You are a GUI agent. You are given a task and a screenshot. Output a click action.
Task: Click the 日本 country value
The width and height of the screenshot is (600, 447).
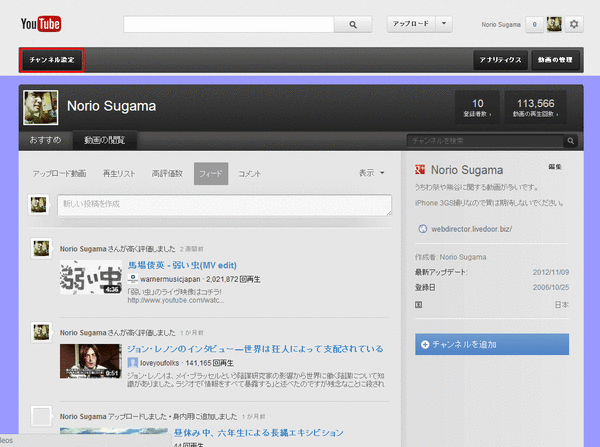(561, 305)
